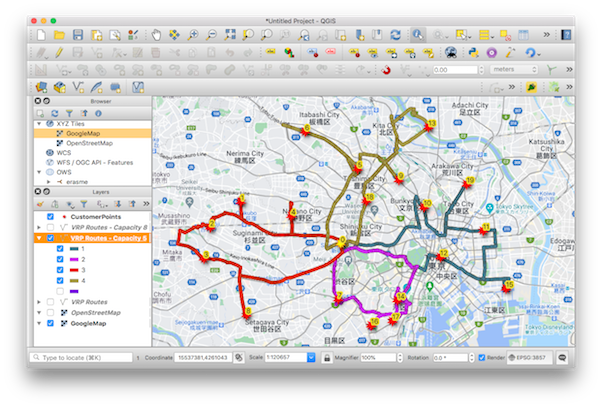
Task: Select the VRP Routes layer row
Action: [93, 302]
